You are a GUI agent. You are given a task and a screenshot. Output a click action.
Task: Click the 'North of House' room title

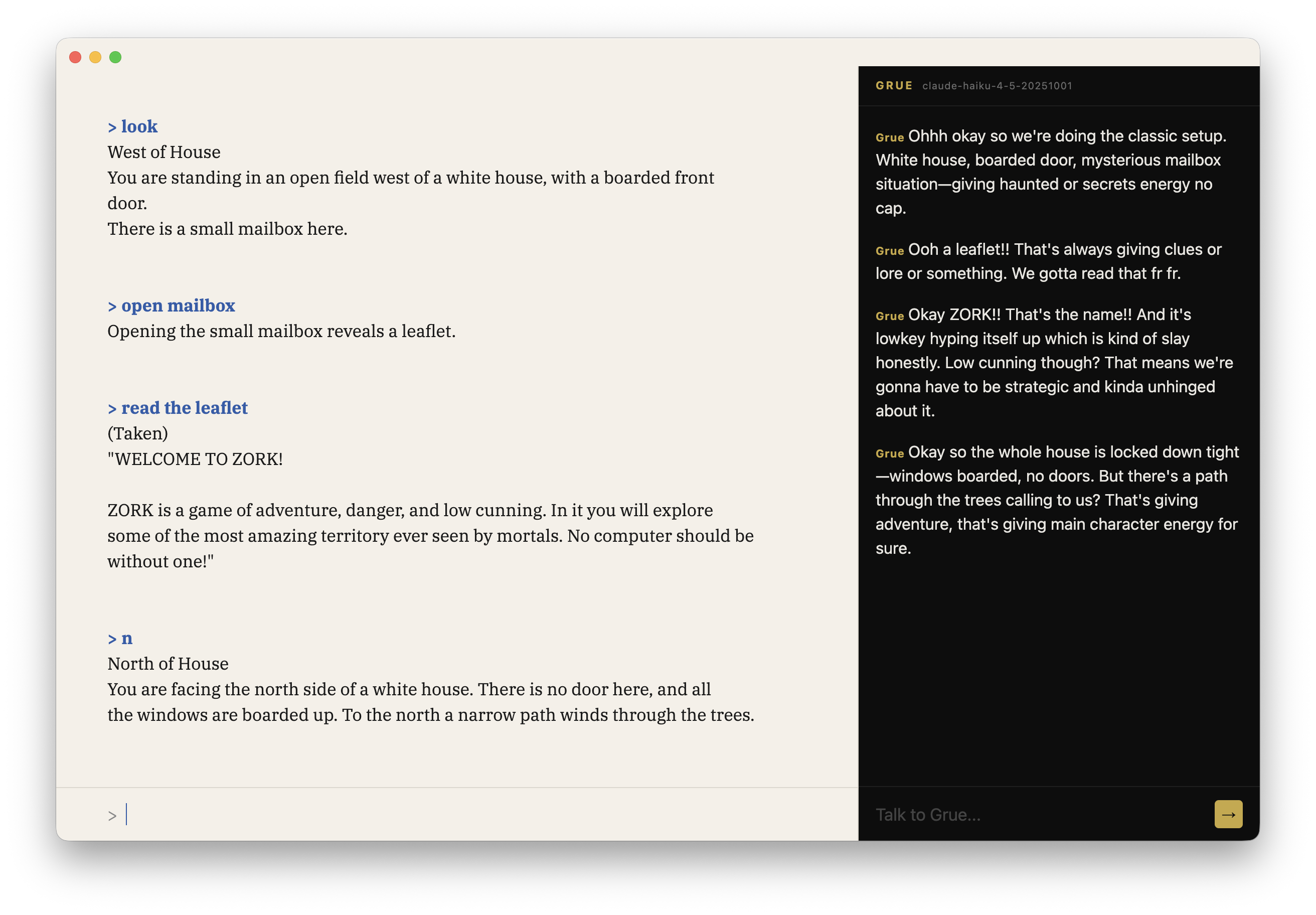coord(168,664)
